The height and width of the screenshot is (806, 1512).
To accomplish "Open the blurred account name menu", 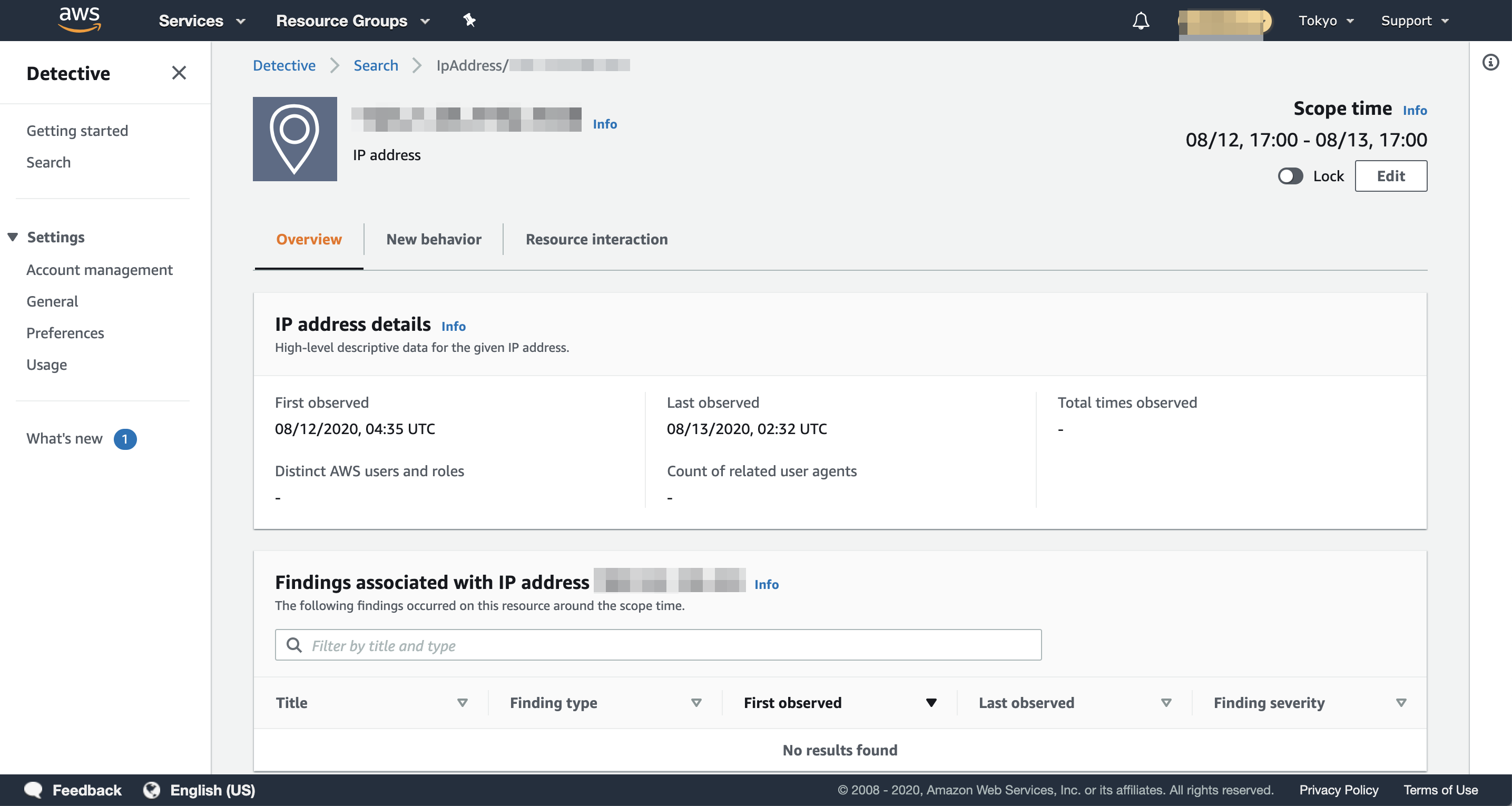I will click(1224, 22).
